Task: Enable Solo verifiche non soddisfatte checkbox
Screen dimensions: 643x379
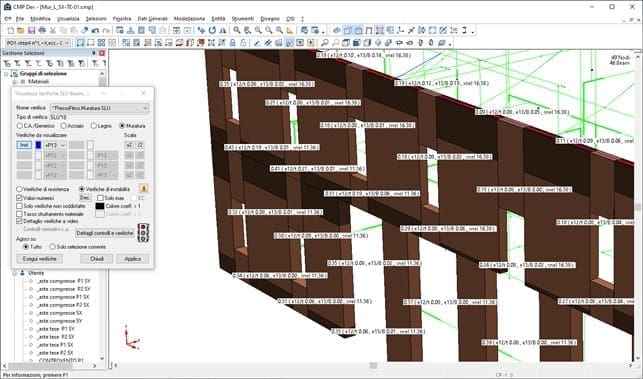Action: (19, 206)
